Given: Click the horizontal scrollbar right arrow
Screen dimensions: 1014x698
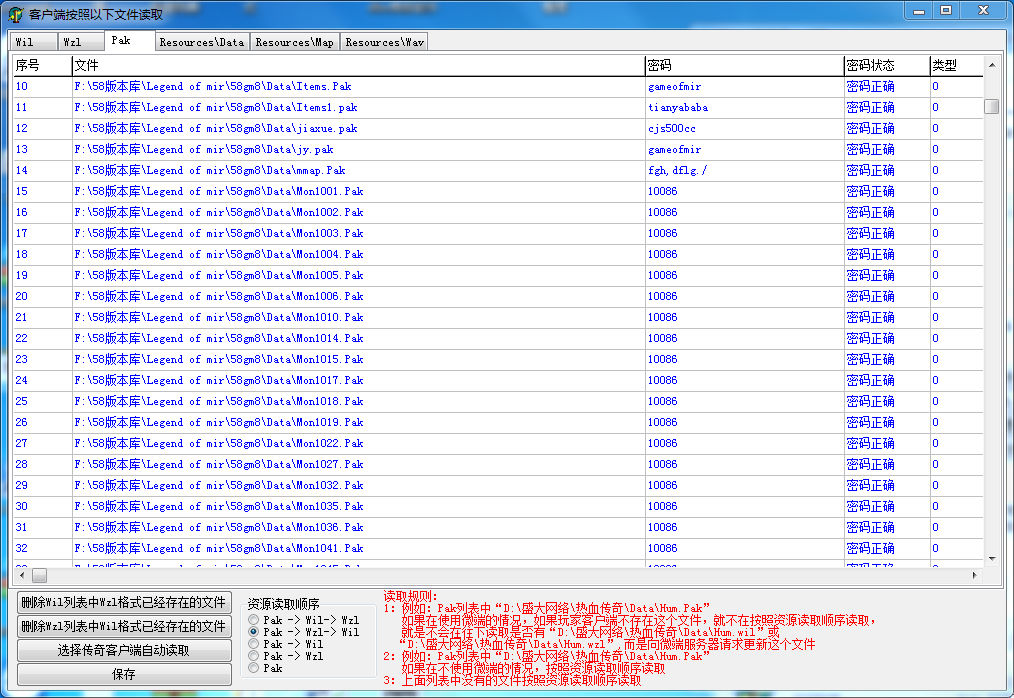Looking at the screenshot, I should click(975, 576).
